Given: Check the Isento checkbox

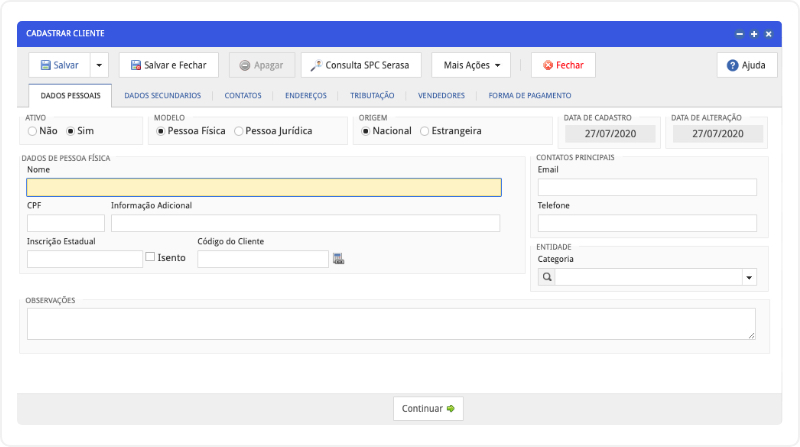Looking at the screenshot, I should click(x=151, y=257).
